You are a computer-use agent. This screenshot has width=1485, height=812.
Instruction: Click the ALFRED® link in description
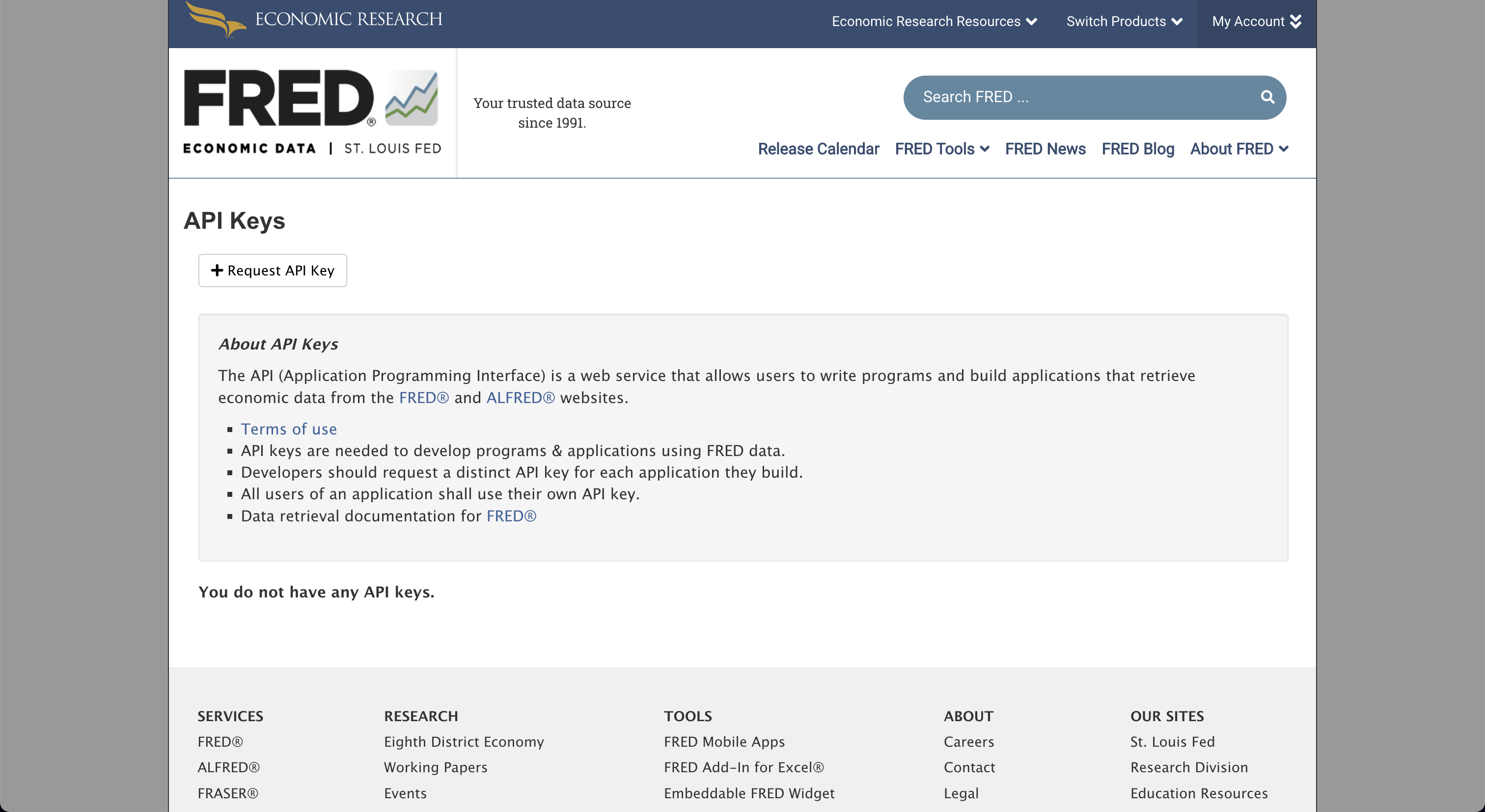(521, 398)
